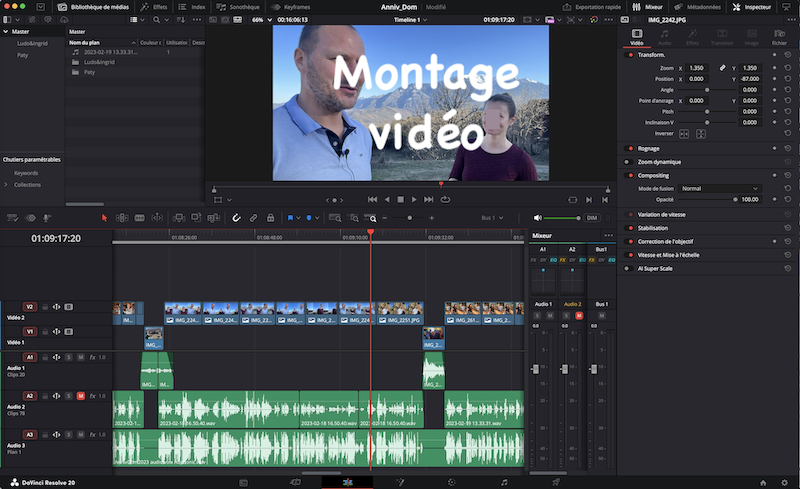Open Timeline View Options icon

[x=12, y=218]
